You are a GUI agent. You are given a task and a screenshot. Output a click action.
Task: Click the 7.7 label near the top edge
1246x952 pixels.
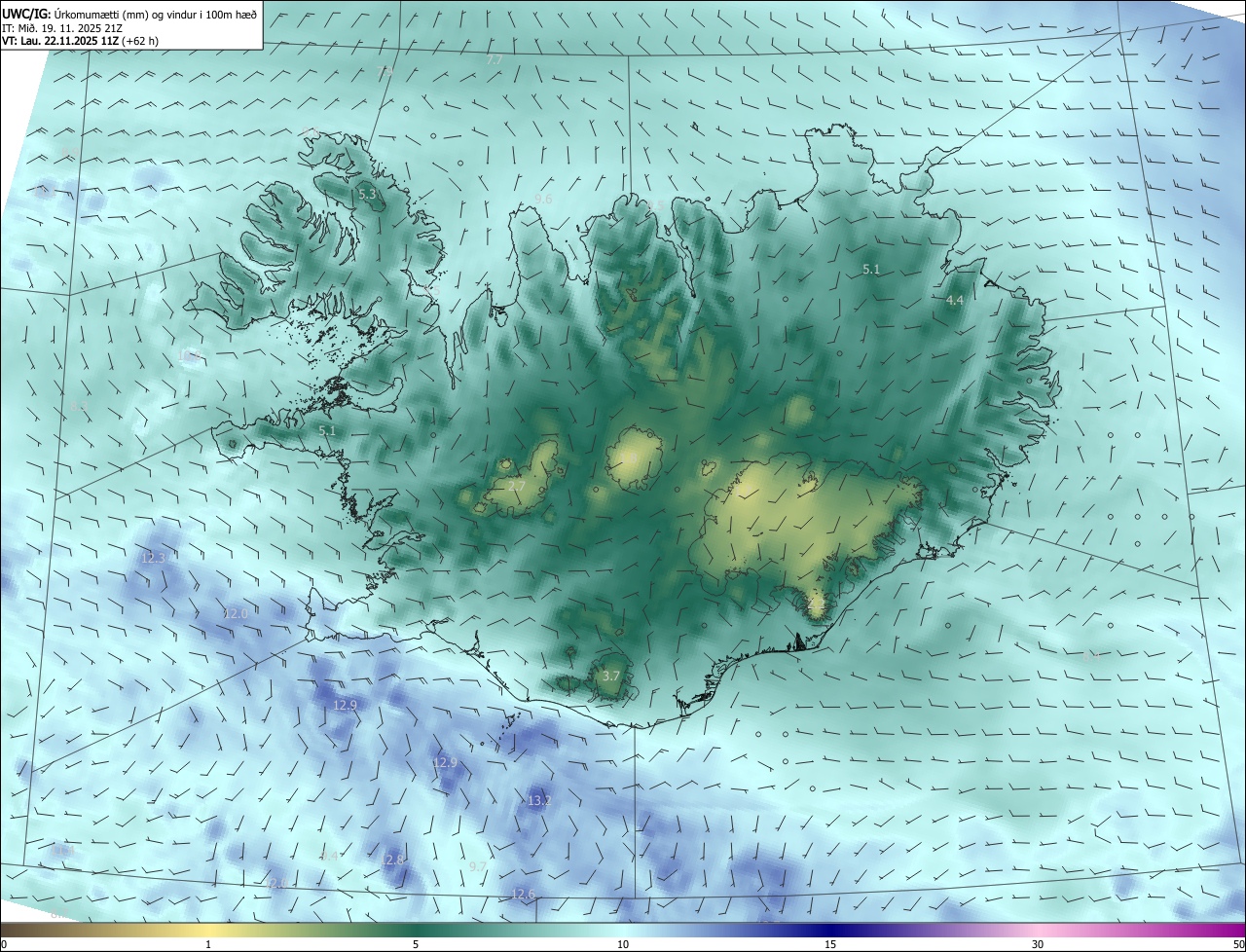pyautogui.click(x=495, y=60)
